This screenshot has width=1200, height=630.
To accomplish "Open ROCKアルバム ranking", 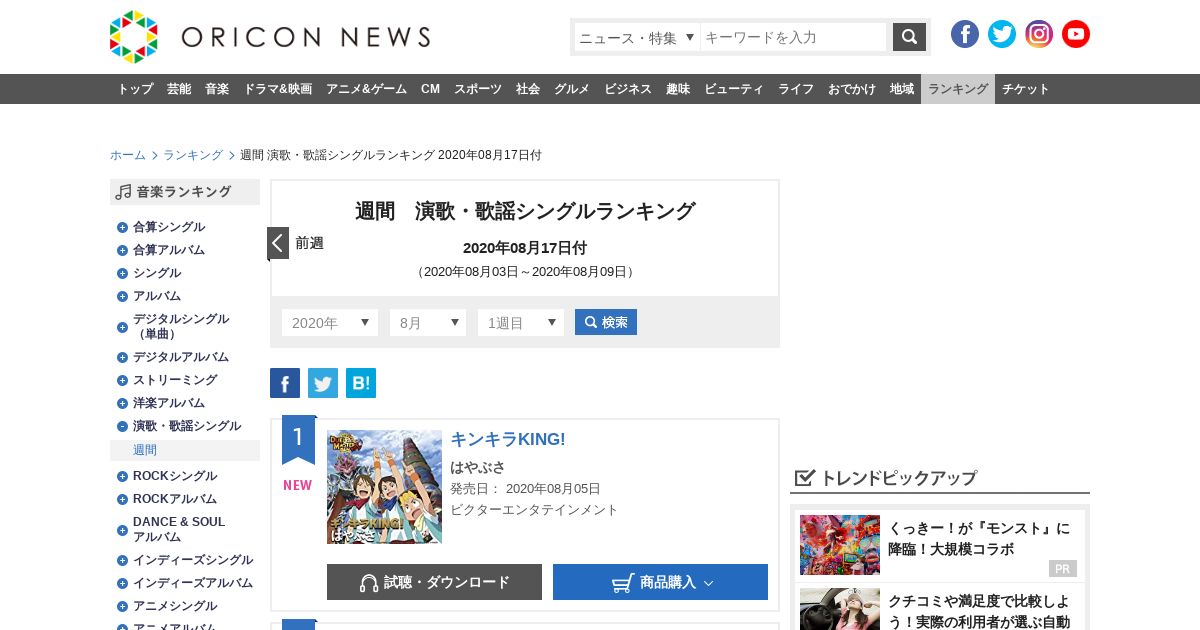I will (x=175, y=499).
